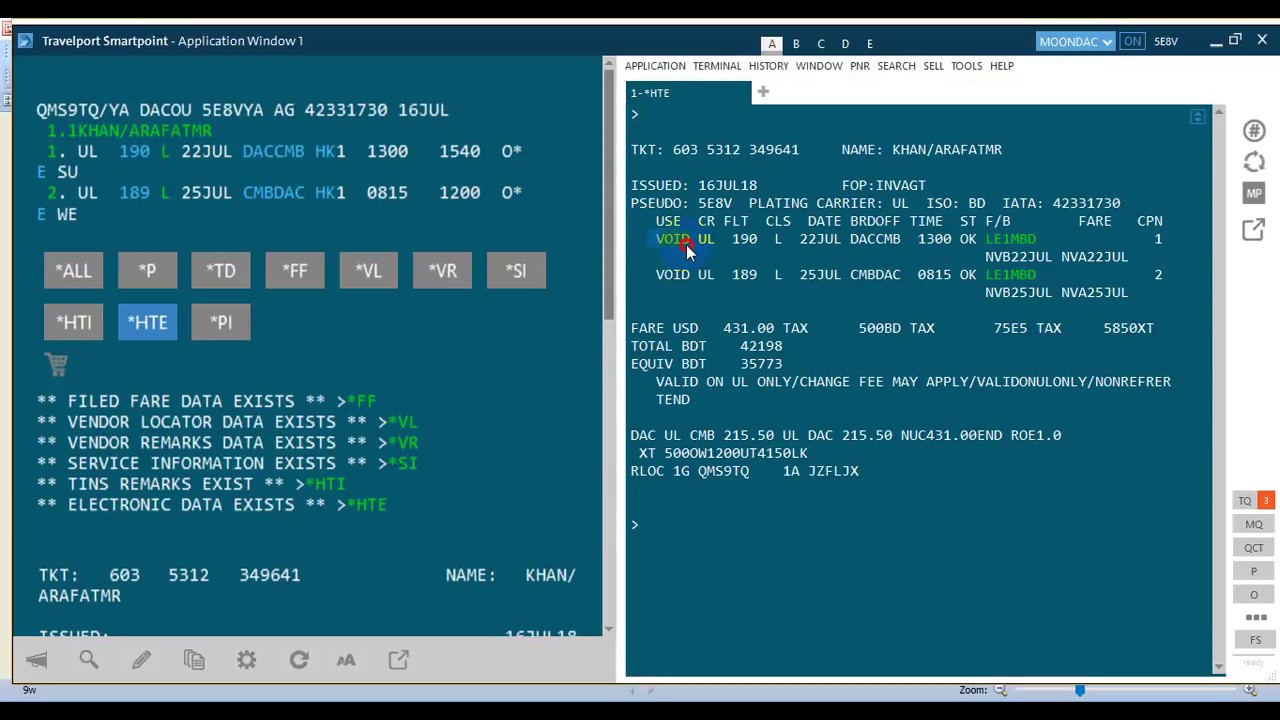Click the *ALL quick command button
1280x720 pixels.
[73, 270]
